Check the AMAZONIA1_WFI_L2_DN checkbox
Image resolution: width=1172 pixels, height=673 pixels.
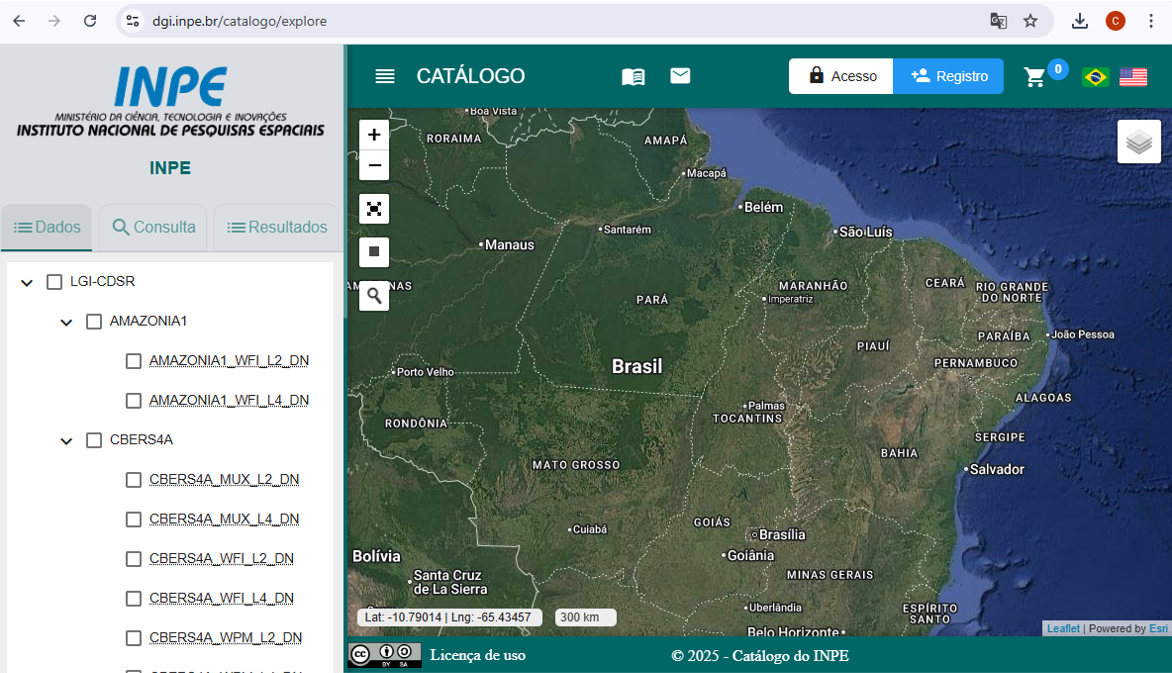pyautogui.click(x=134, y=361)
